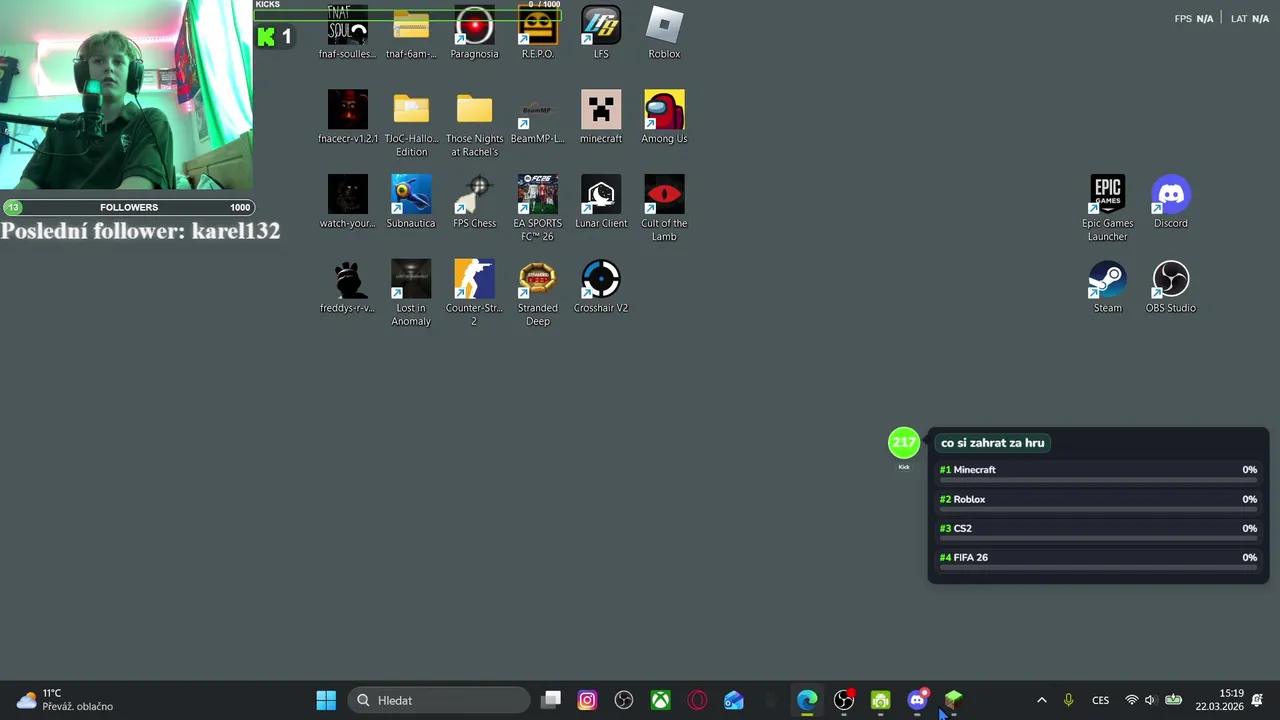Launch Stranded Deep shortcut
Viewport: 1280px width, 720px height.
[x=537, y=293]
